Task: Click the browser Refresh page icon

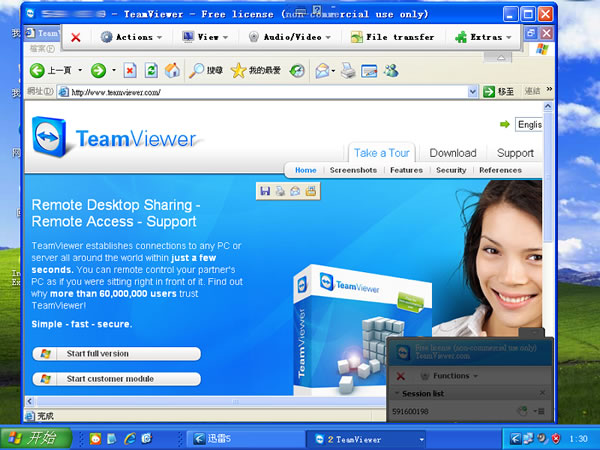Action: [151, 70]
